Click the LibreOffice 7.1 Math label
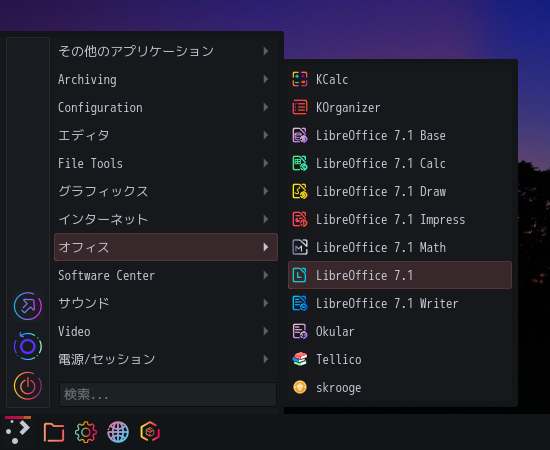Screen dimensions: 550x450 point(381,247)
